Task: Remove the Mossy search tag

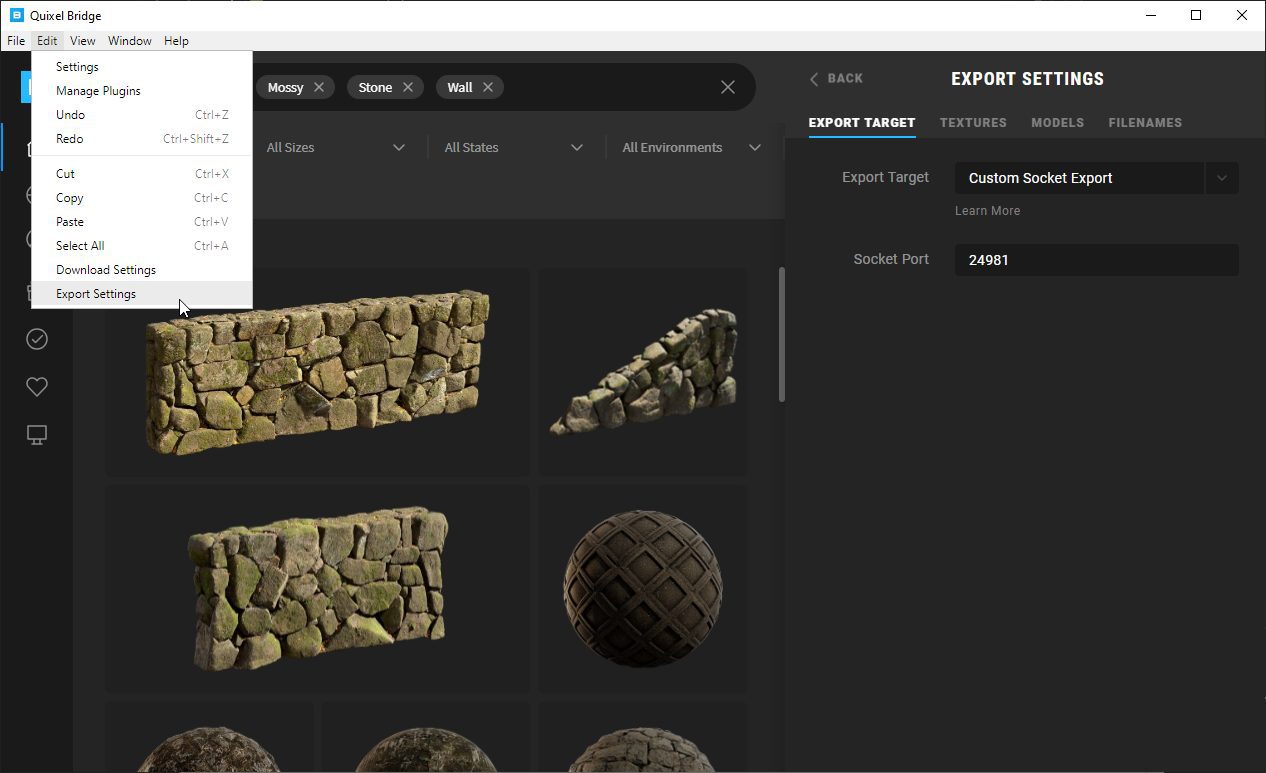Action: coord(319,87)
